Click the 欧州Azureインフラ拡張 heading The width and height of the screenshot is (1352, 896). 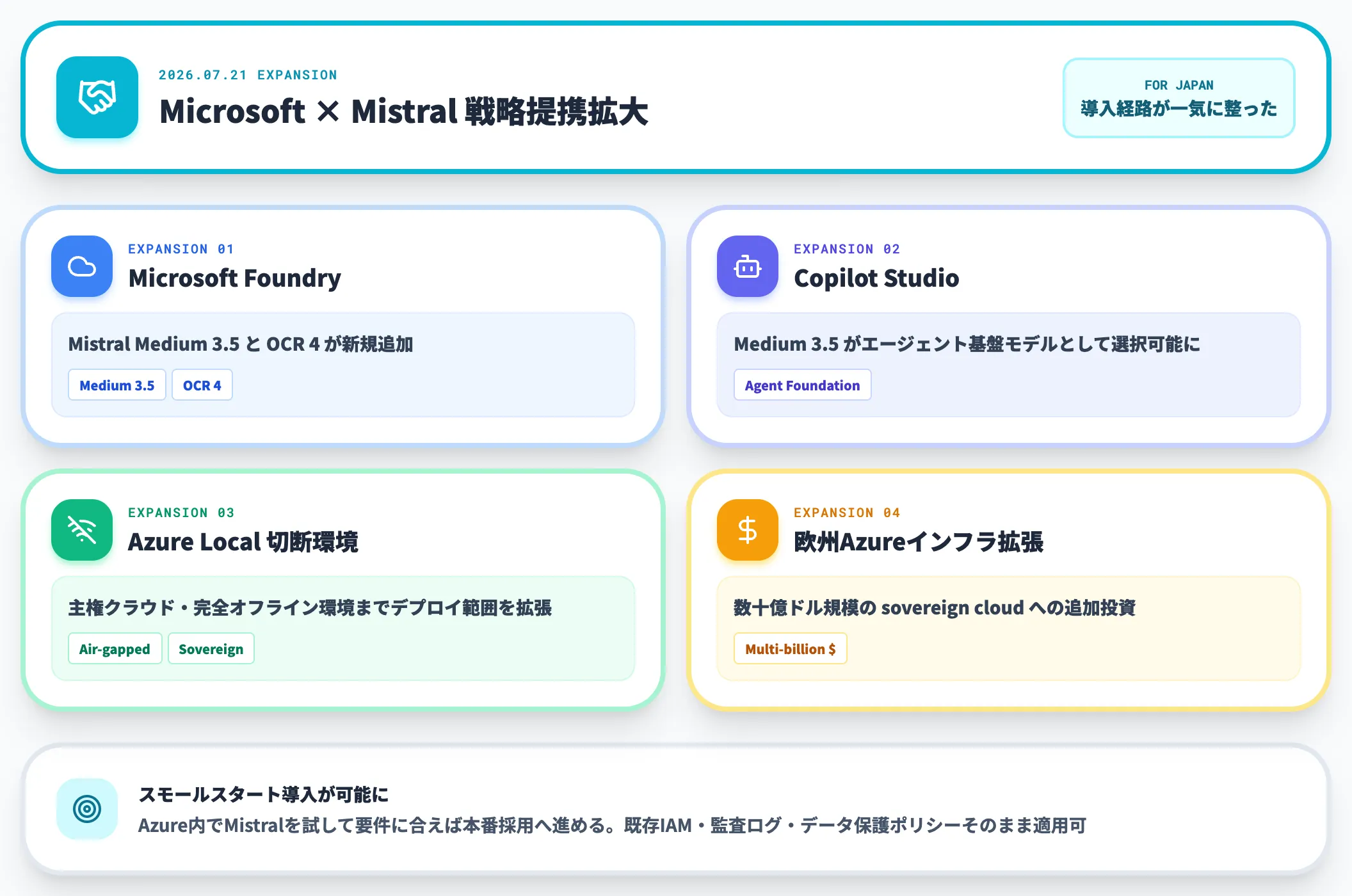[x=919, y=542]
